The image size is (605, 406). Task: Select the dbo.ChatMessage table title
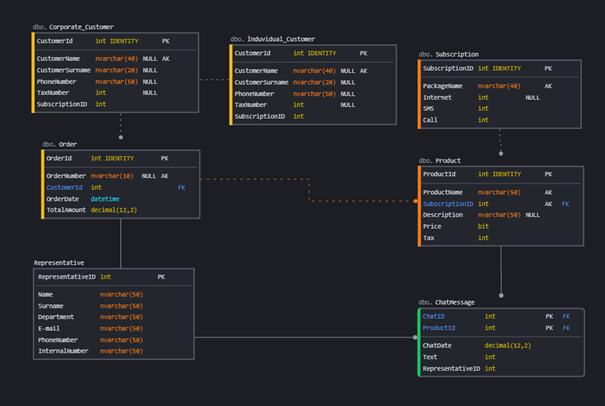click(x=446, y=301)
